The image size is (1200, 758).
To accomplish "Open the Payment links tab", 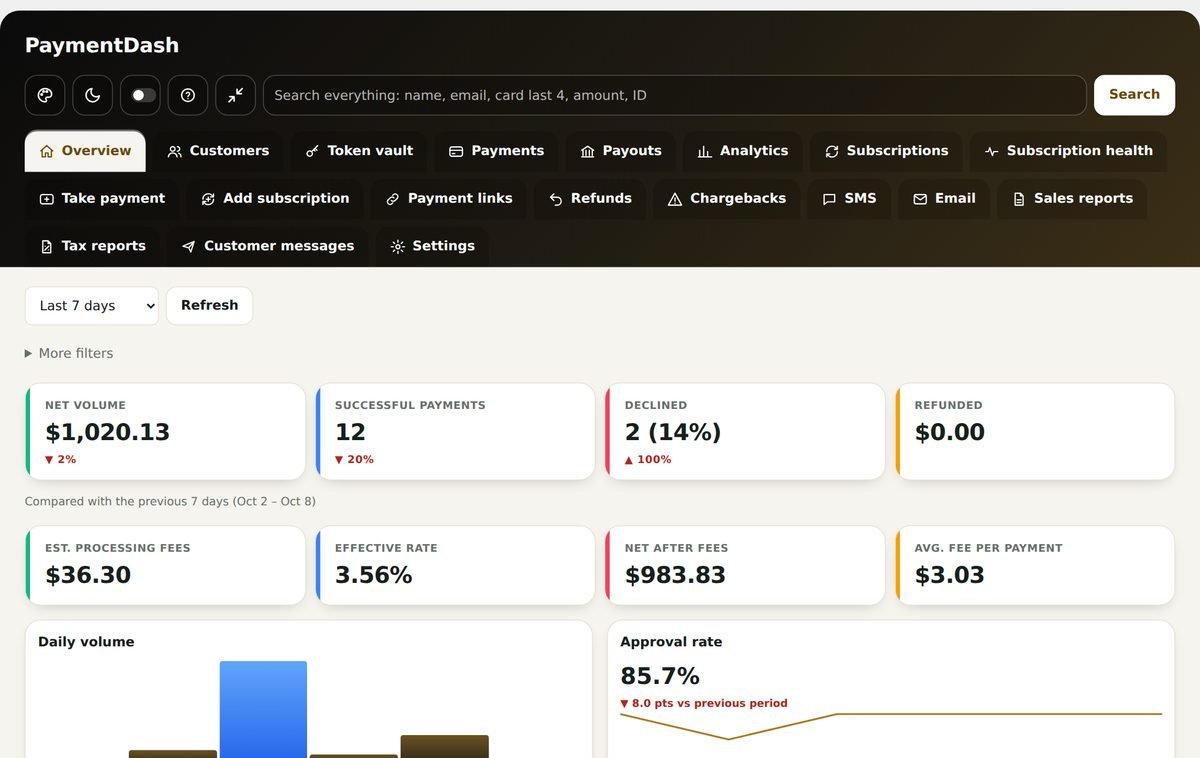I will pyautogui.click(x=449, y=199).
